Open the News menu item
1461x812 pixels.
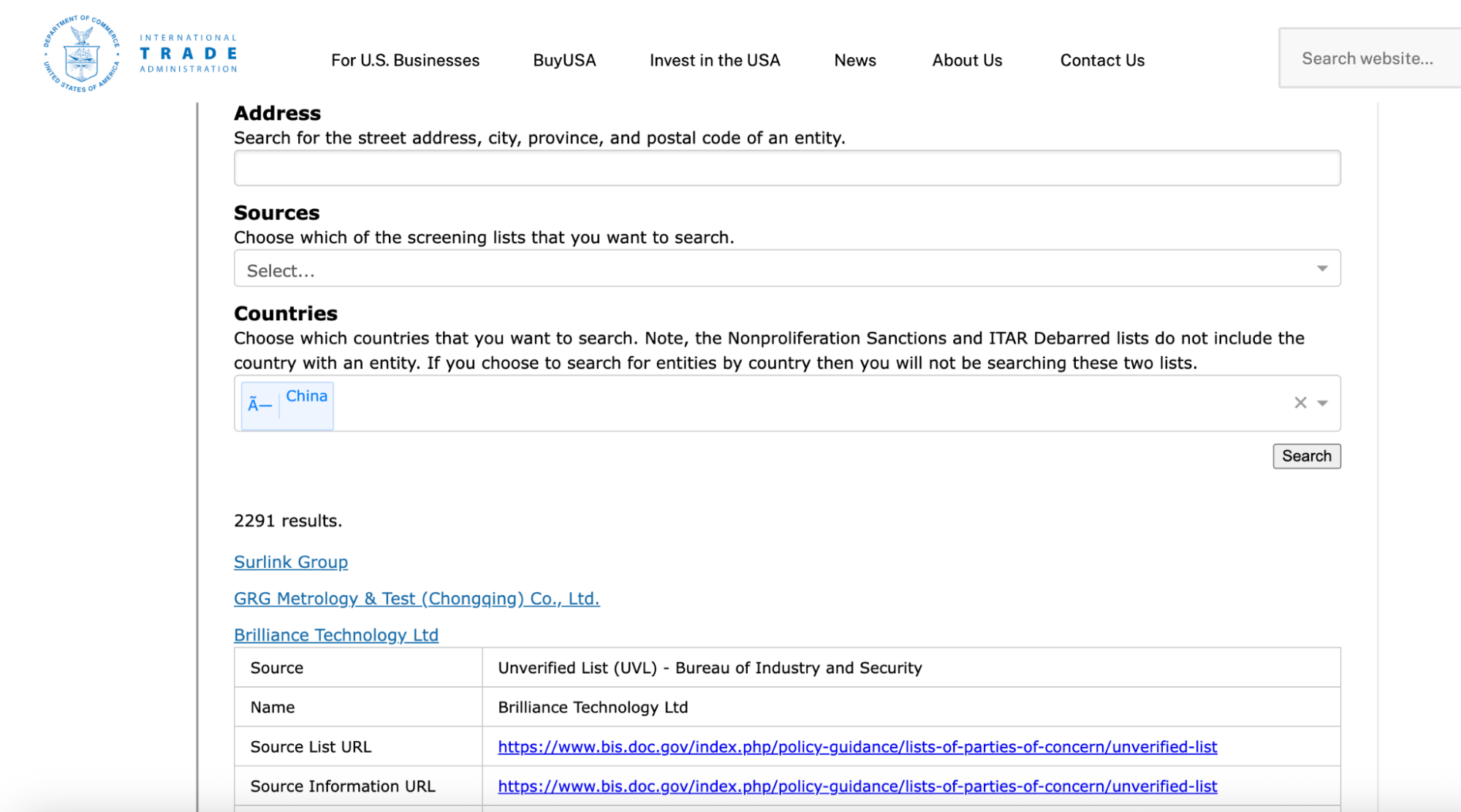(854, 61)
